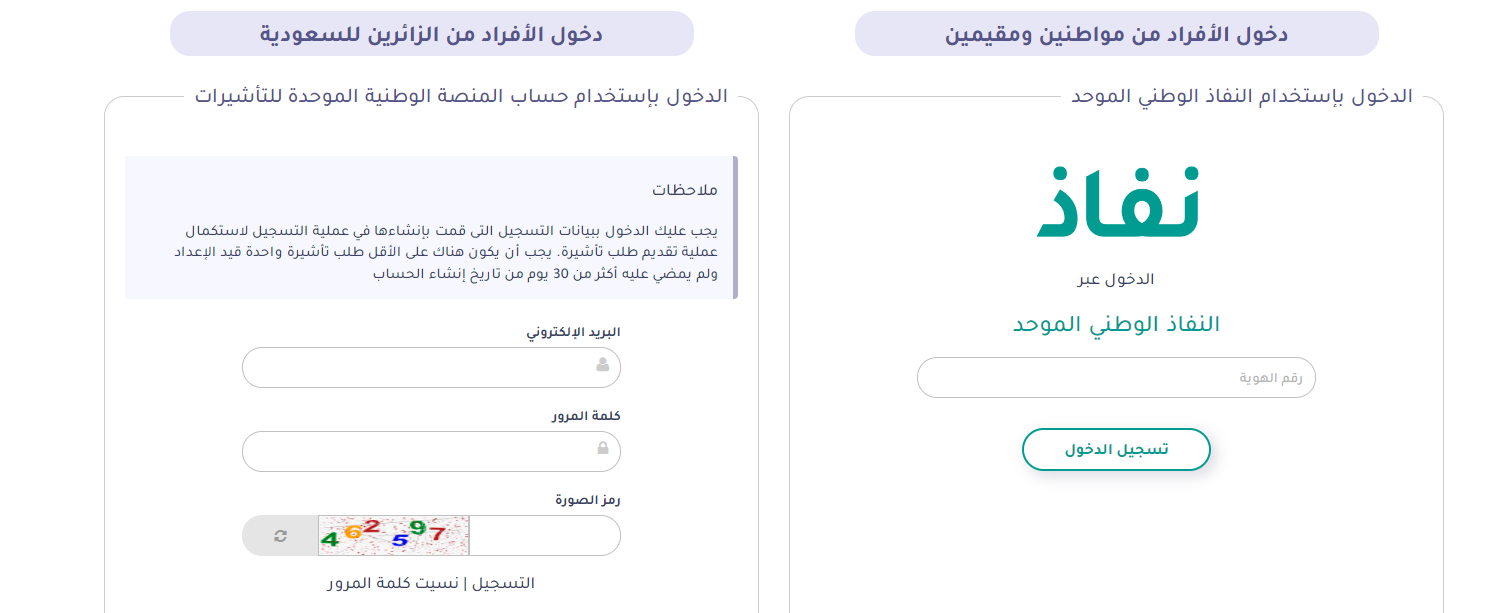Focus the البريد الإلكتروني email input field
The width and height of the screenshot is (1501, 613).
[420, 367]
